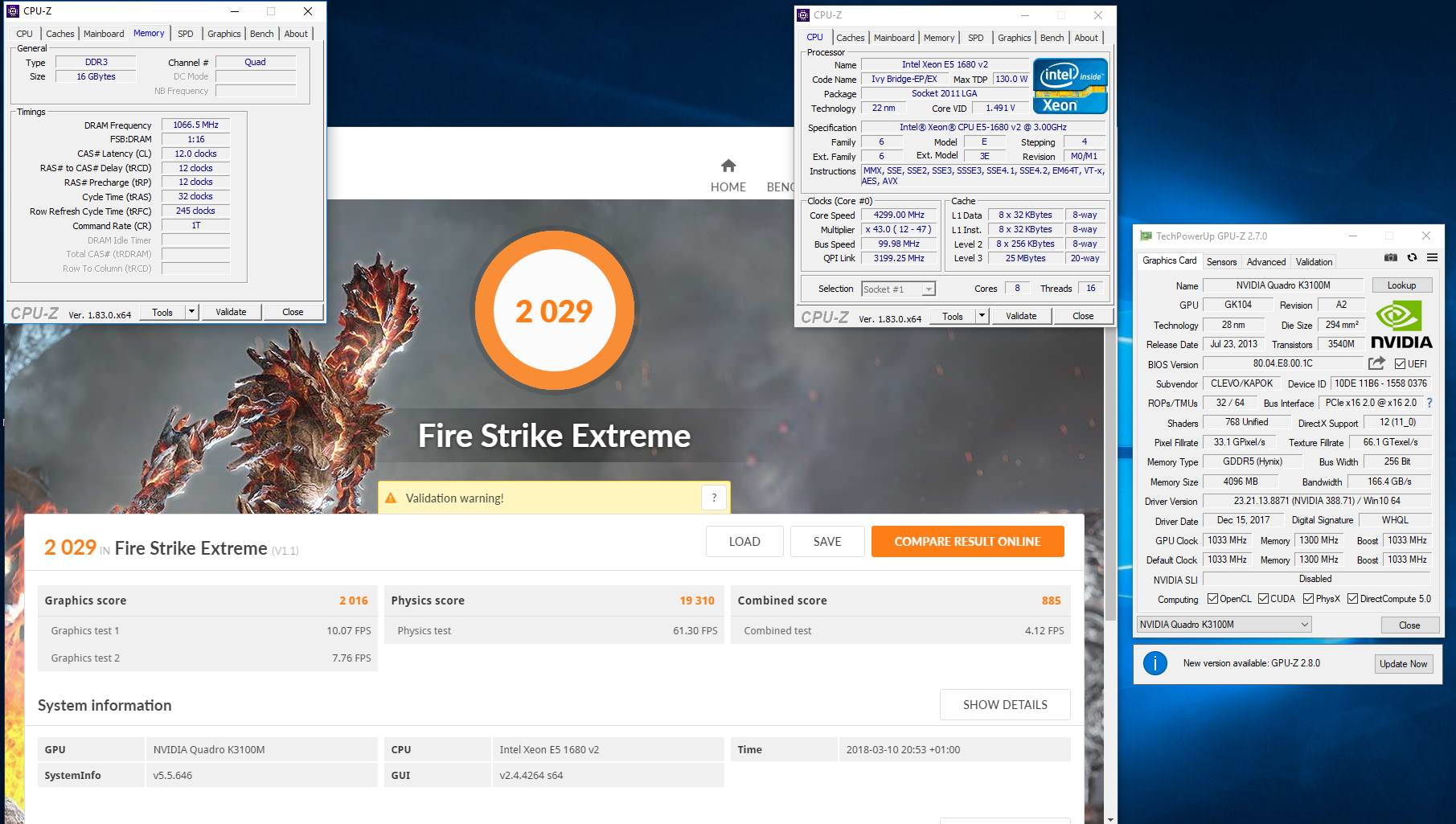Open Bench tab in left CPU-Z window

pyautogui.click(x=262, y=34)
